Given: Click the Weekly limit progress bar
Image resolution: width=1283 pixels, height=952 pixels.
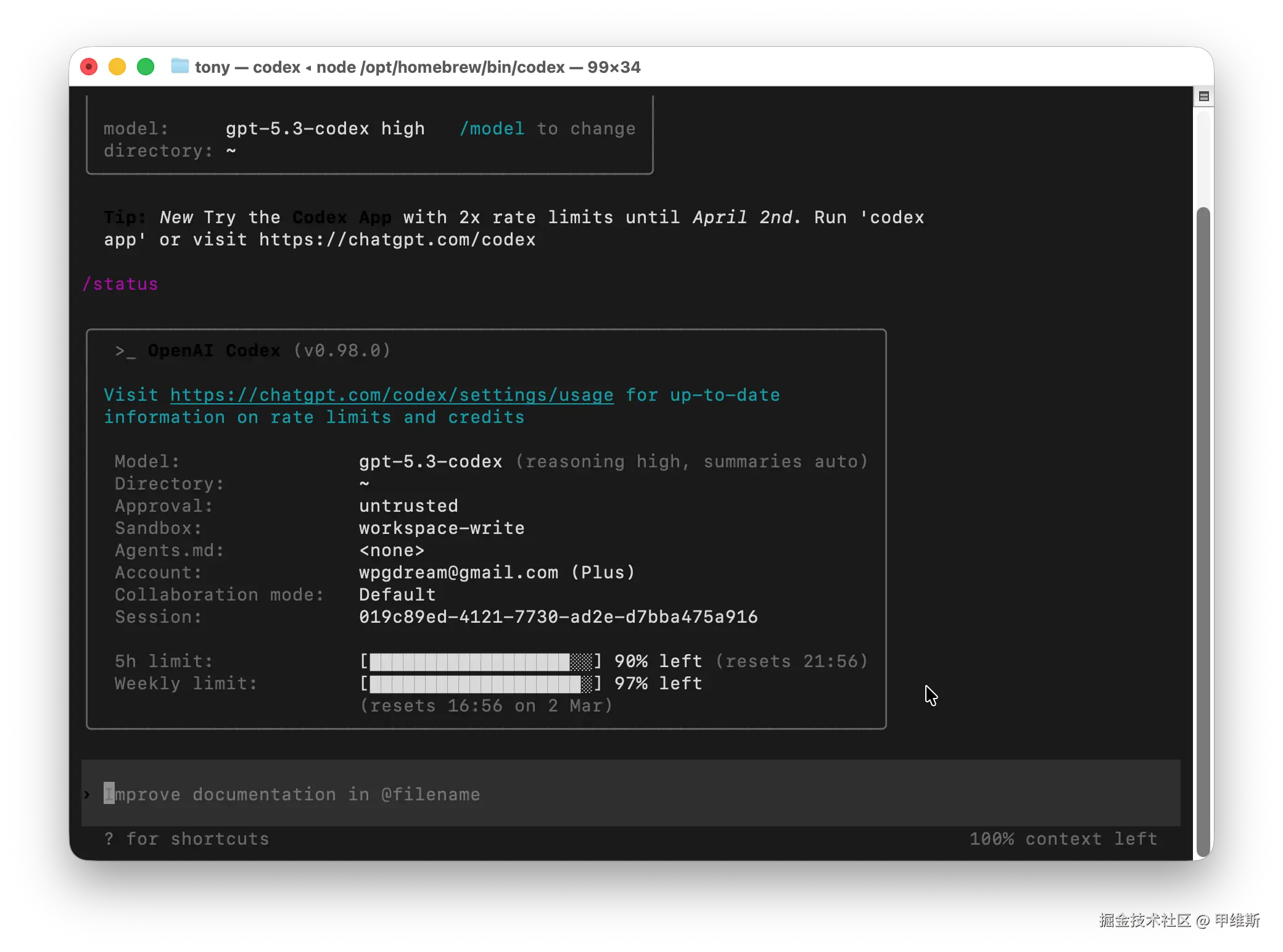Looking at the screenshot, I should point(481,684).
